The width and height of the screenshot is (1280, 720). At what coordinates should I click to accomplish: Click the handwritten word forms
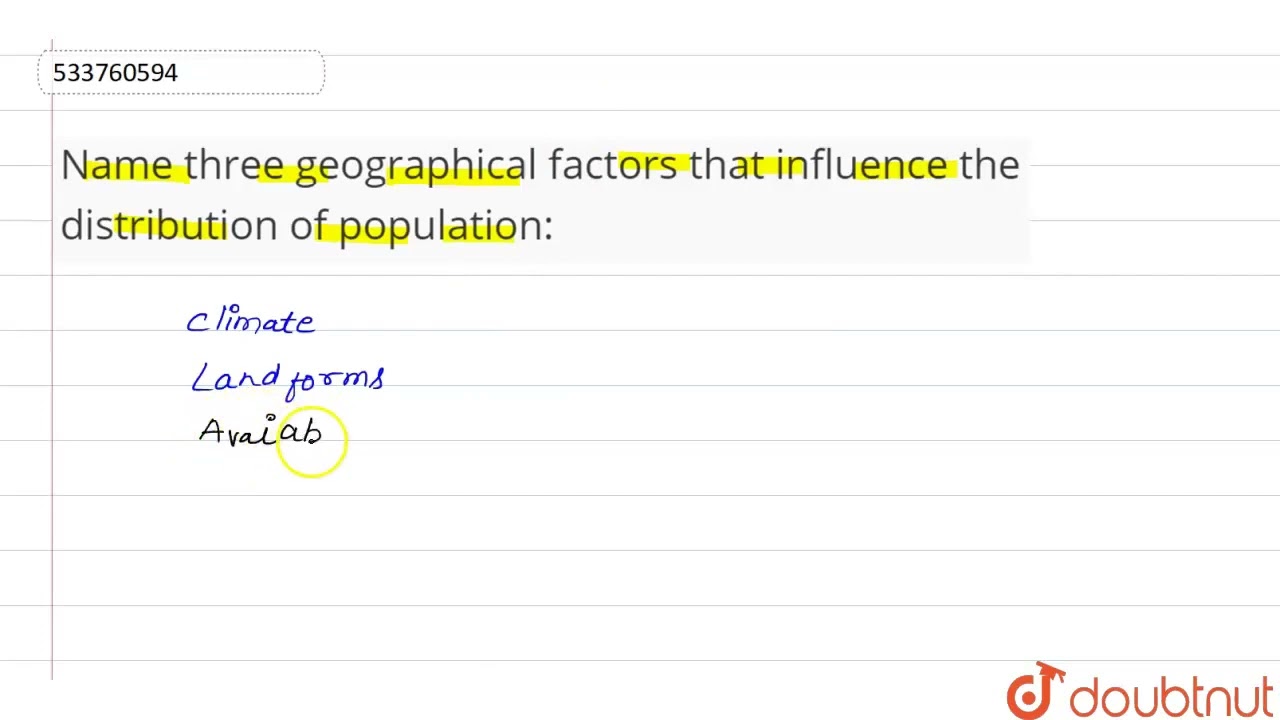tap(336, 379)
